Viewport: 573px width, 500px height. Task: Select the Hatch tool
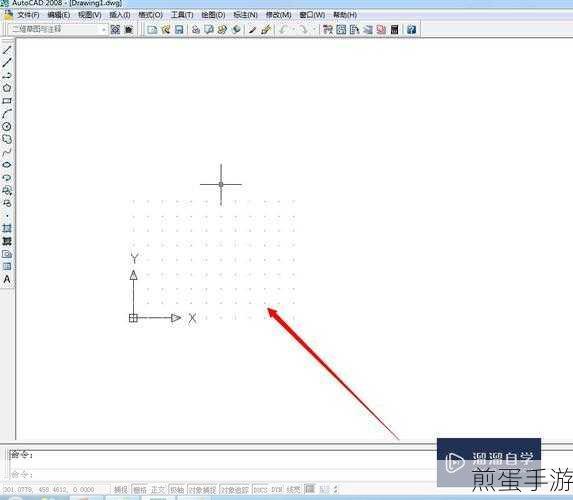coord(7,228)
